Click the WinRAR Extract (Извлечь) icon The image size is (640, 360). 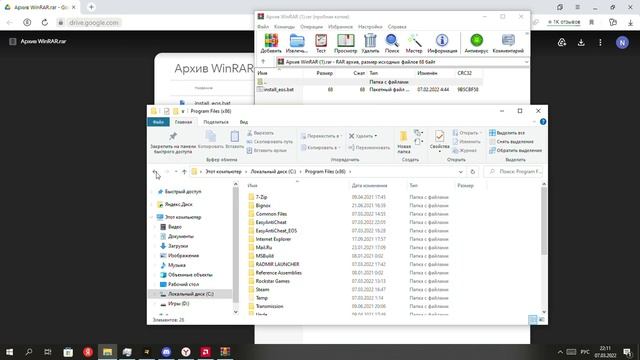coord(297,43)
